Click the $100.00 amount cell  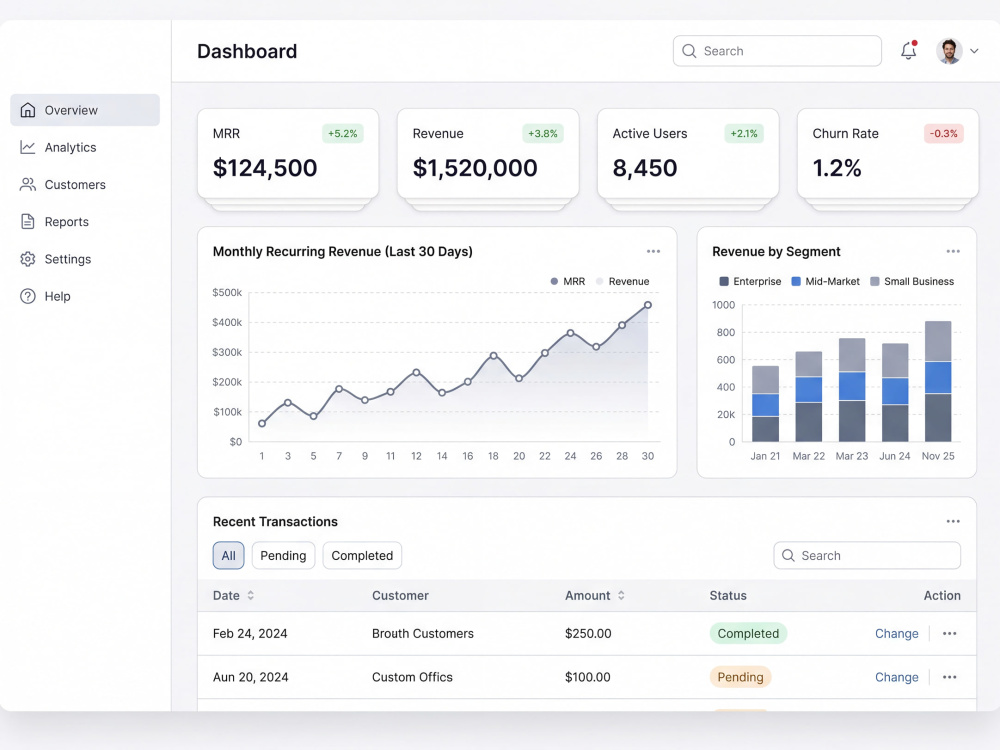(587, 677)
